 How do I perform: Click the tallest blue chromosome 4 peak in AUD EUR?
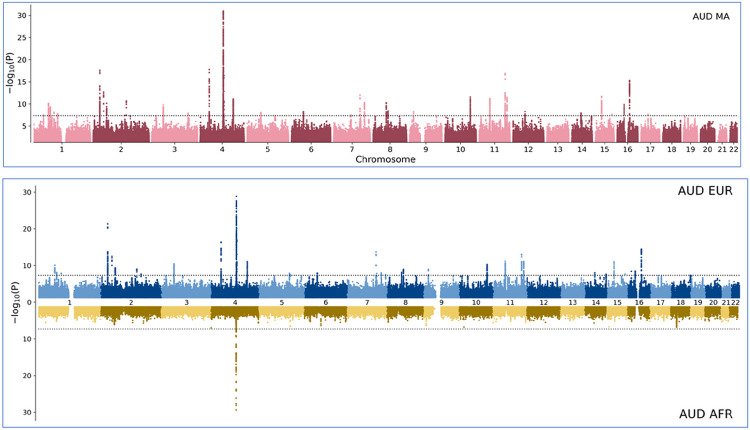point(236,239)
